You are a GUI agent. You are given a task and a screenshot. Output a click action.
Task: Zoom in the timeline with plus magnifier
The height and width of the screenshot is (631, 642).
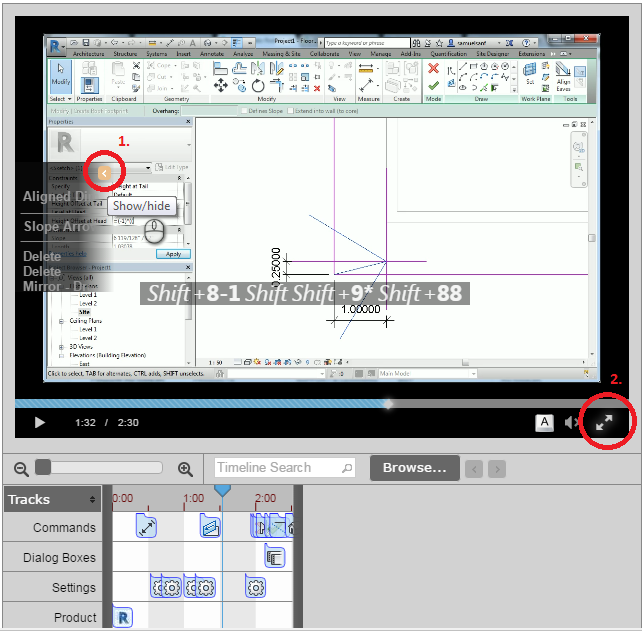[x=185, y=469]
